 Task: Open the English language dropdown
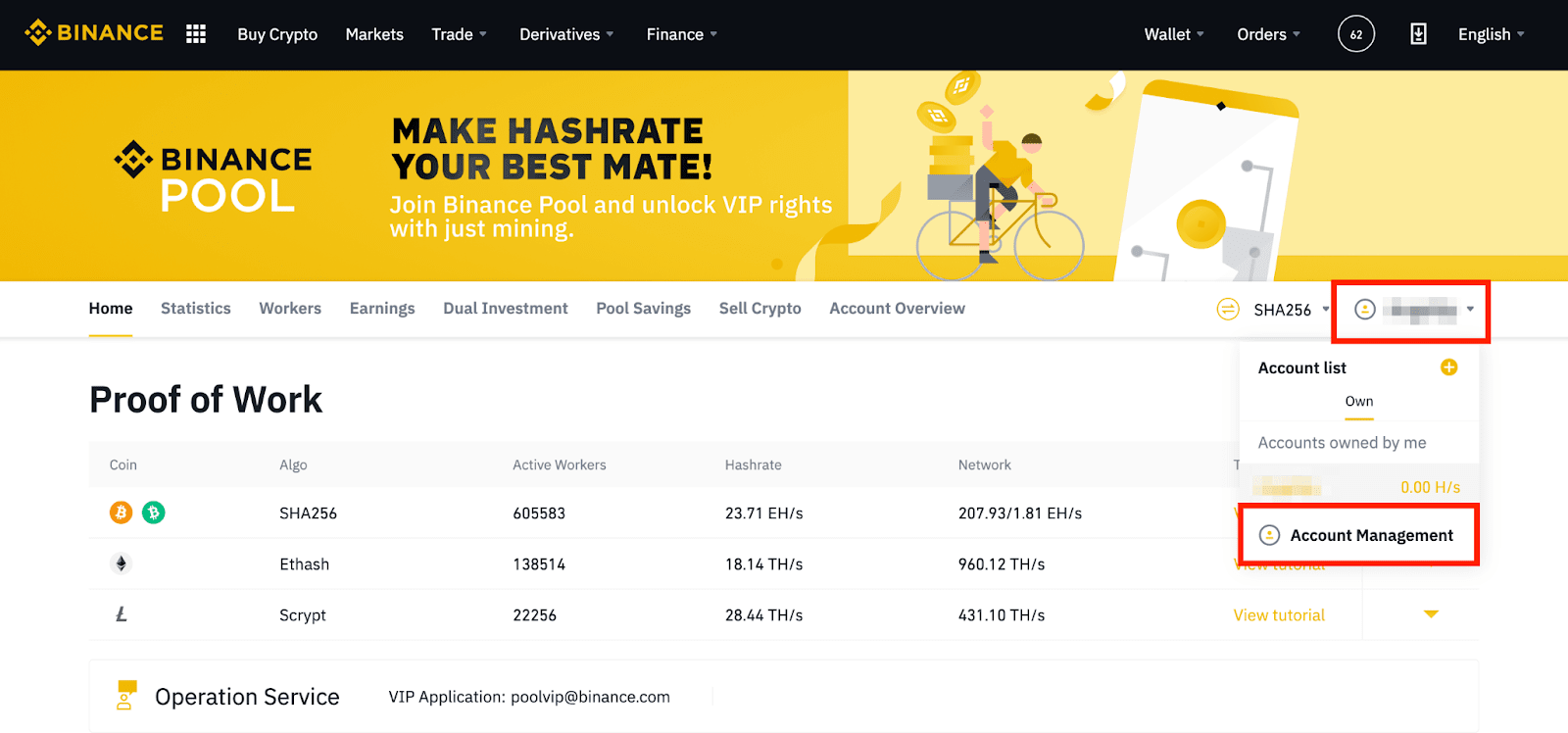click(x=1491, y=34)
